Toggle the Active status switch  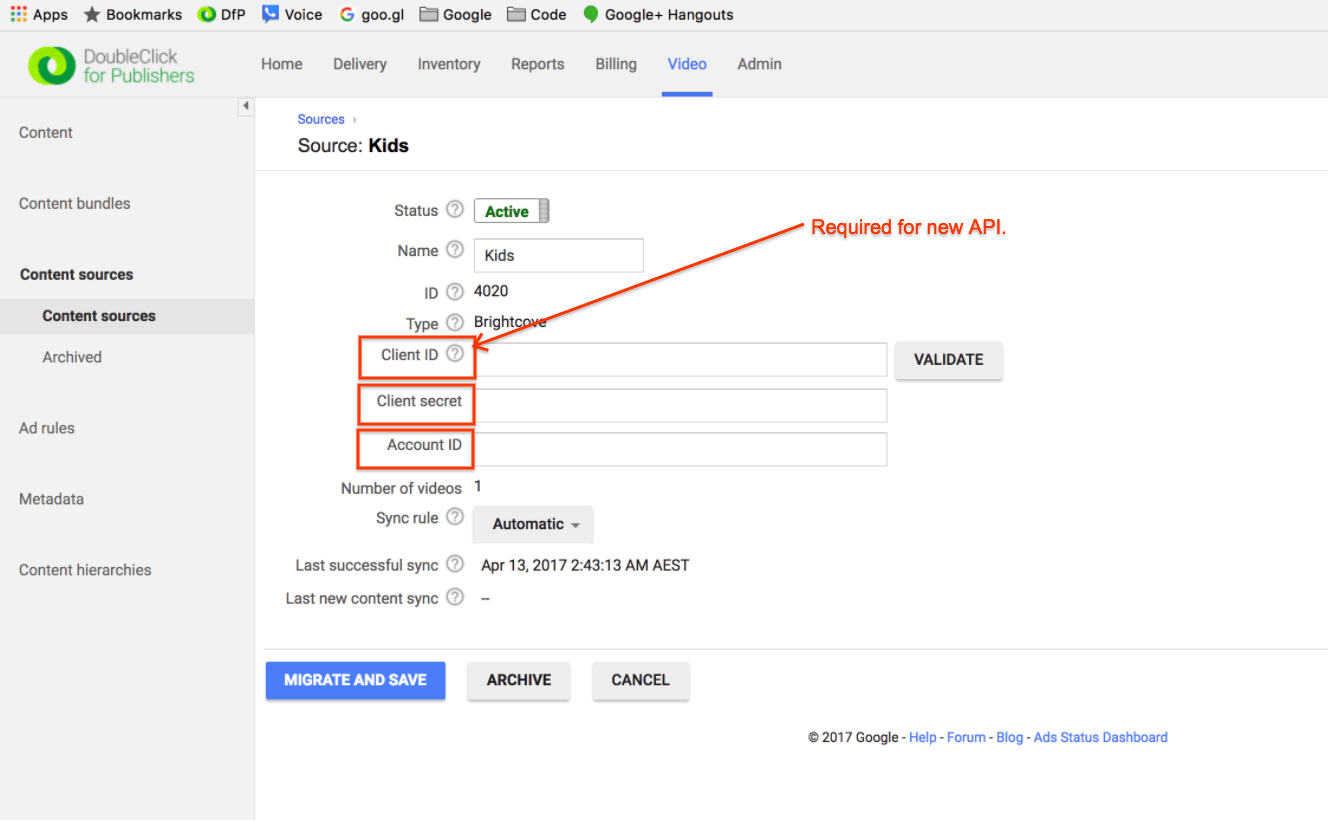(x=512, y=211)
